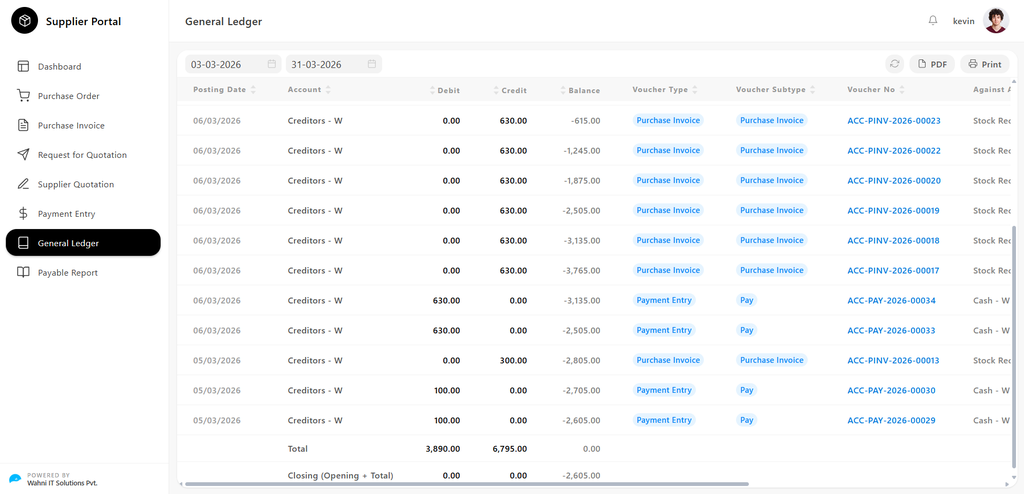Click the 03-03-2026 start date field
This screenshot has width=1024, height=494.
coord(233,64)
